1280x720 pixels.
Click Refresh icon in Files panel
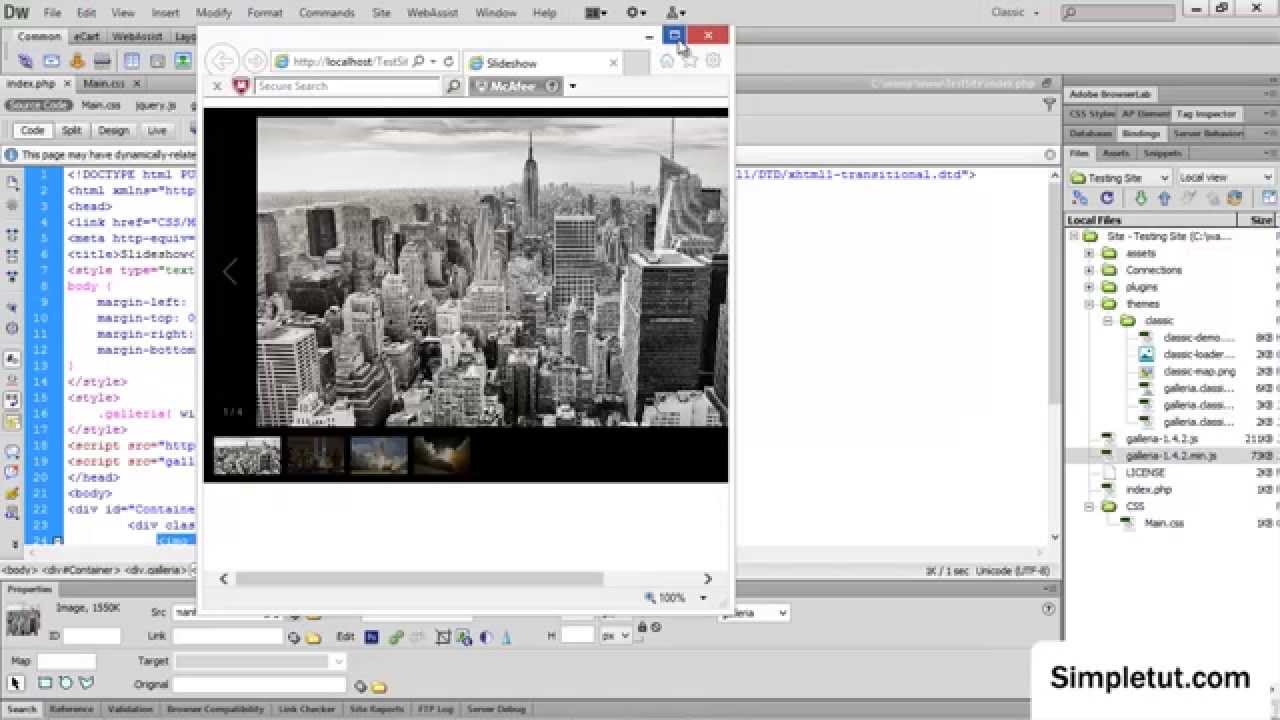point(1107,197)
